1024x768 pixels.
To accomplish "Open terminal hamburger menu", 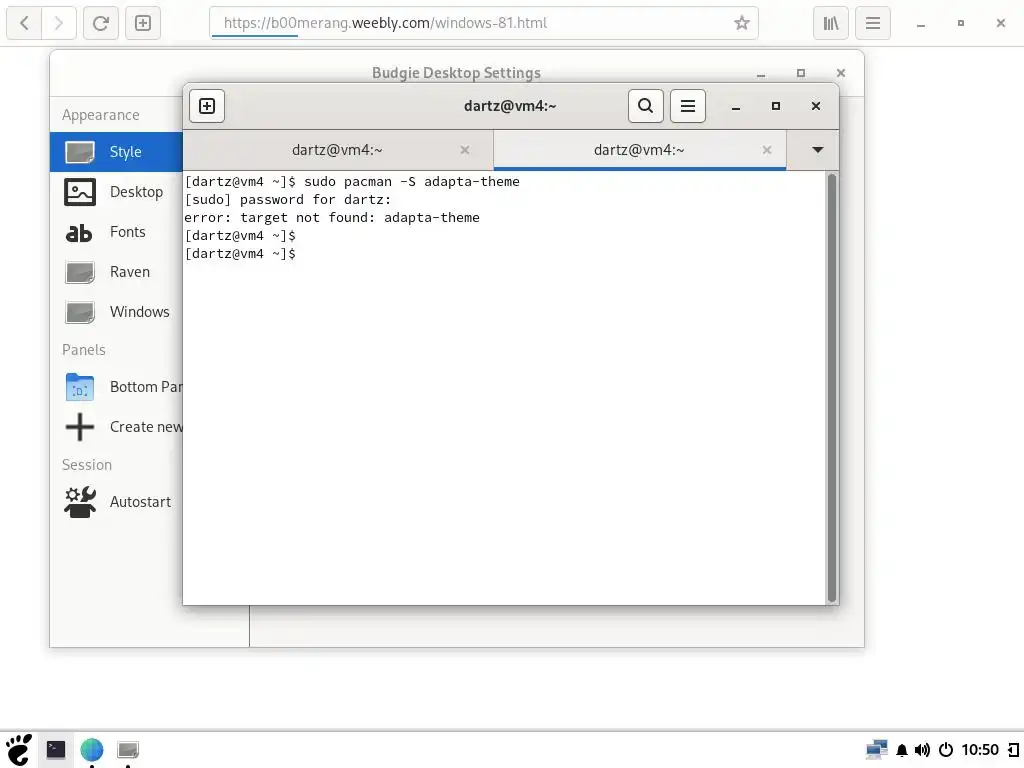I will pos(688,106).
